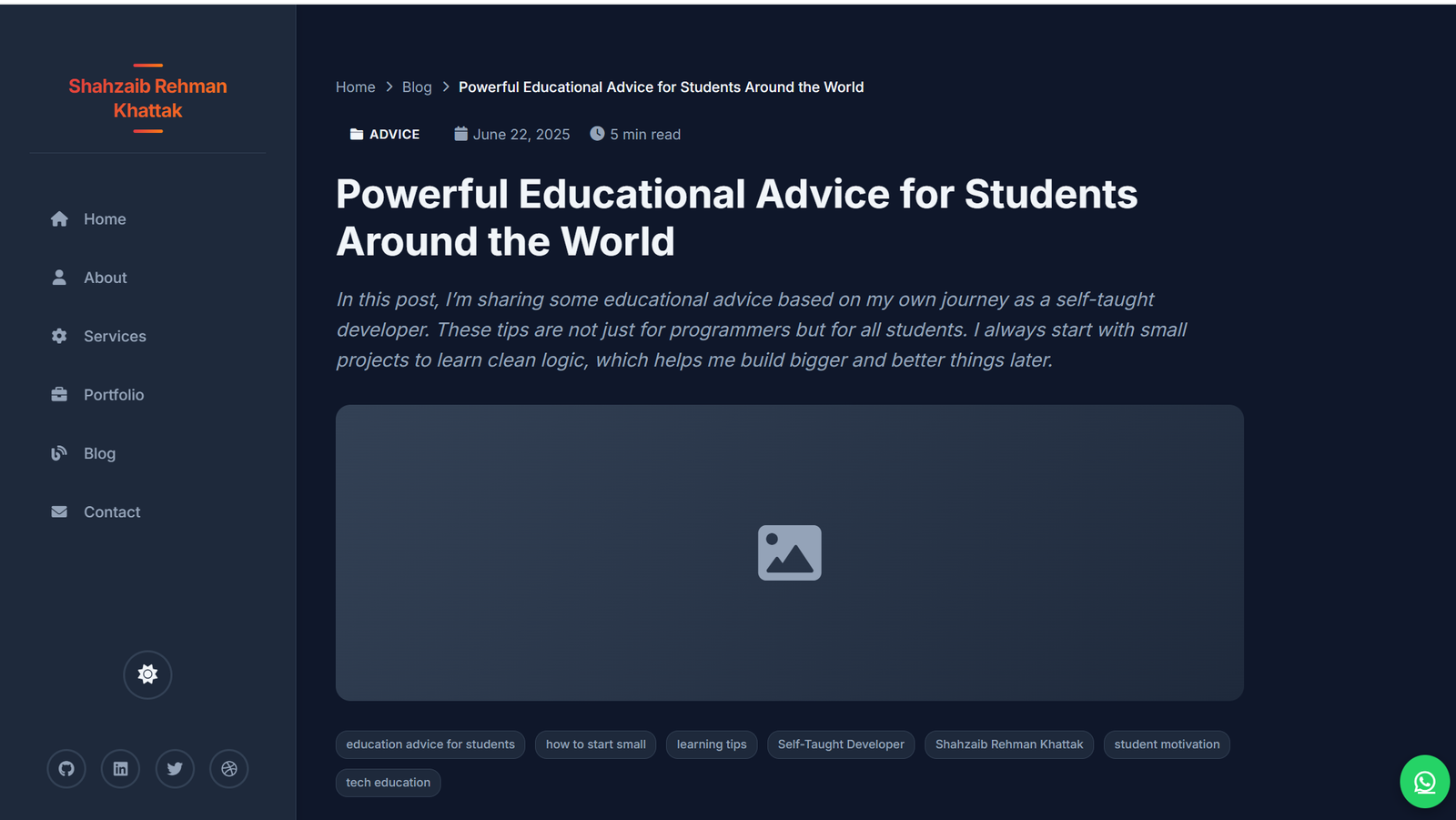
Task: Open the Dribbble profile icon
Action: (228, 768)
